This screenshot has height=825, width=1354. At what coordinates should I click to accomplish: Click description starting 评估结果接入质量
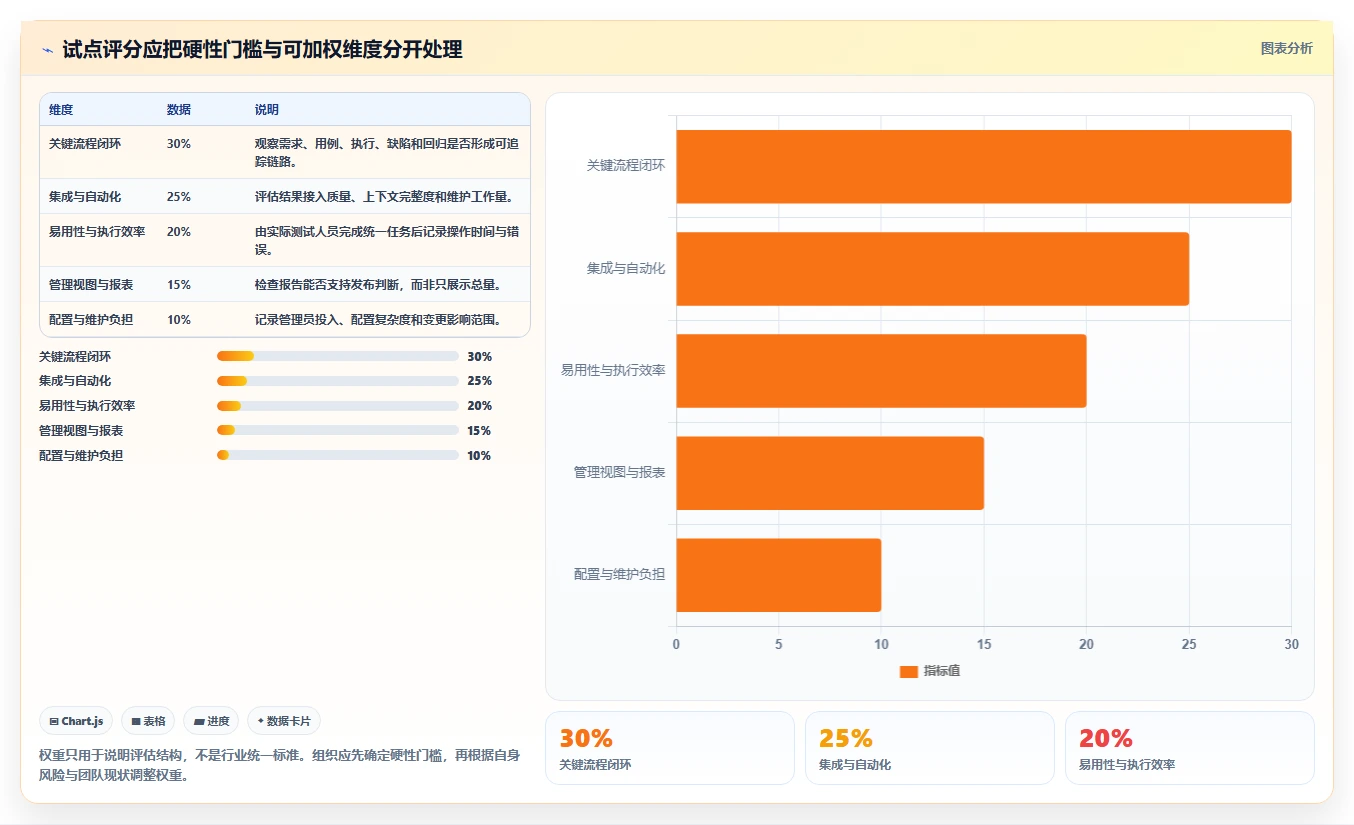pos(384,197)
